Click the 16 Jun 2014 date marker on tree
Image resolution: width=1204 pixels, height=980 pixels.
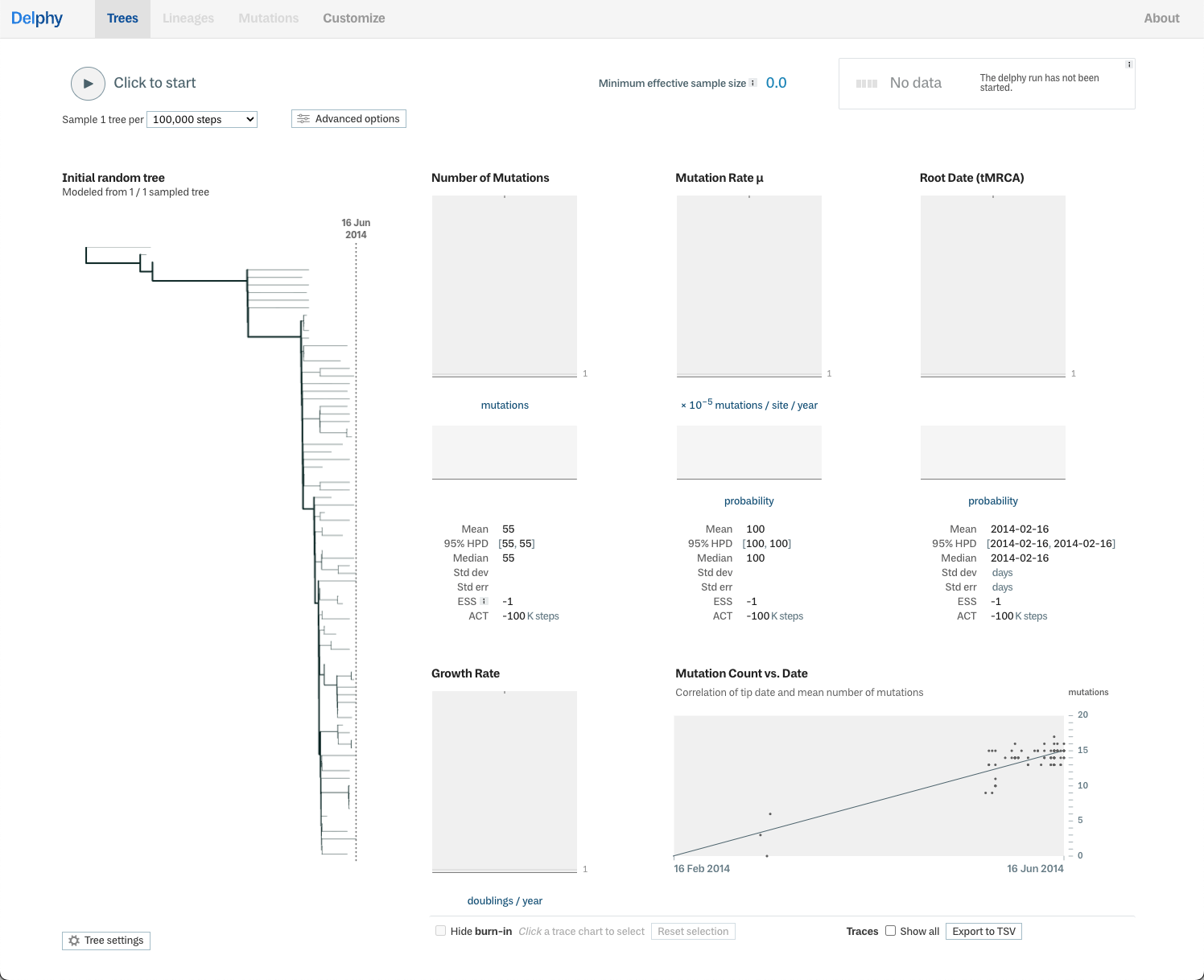pos(356,229)
